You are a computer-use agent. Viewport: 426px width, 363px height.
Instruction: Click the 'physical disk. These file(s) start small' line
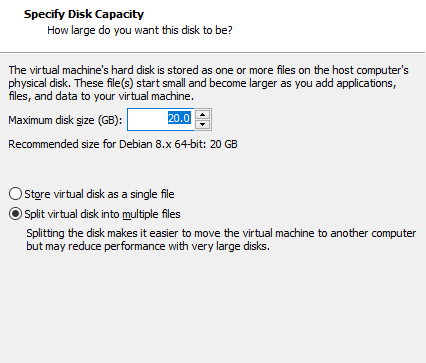202,83
